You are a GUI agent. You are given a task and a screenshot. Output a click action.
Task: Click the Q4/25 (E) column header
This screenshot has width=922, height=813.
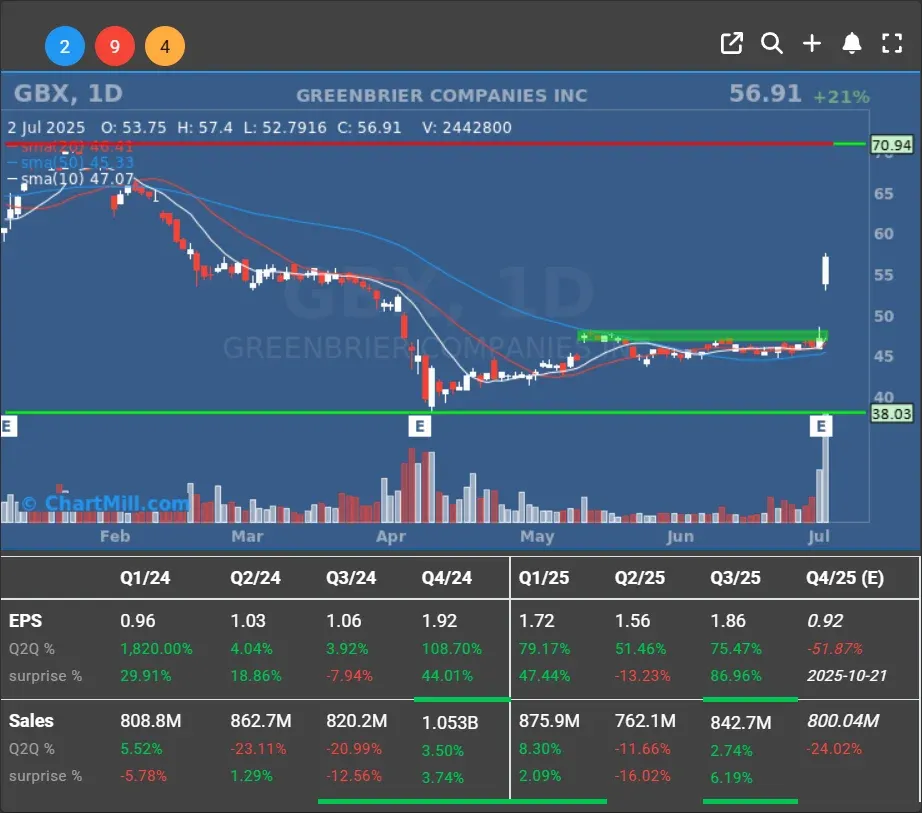(x=845, y=578)
